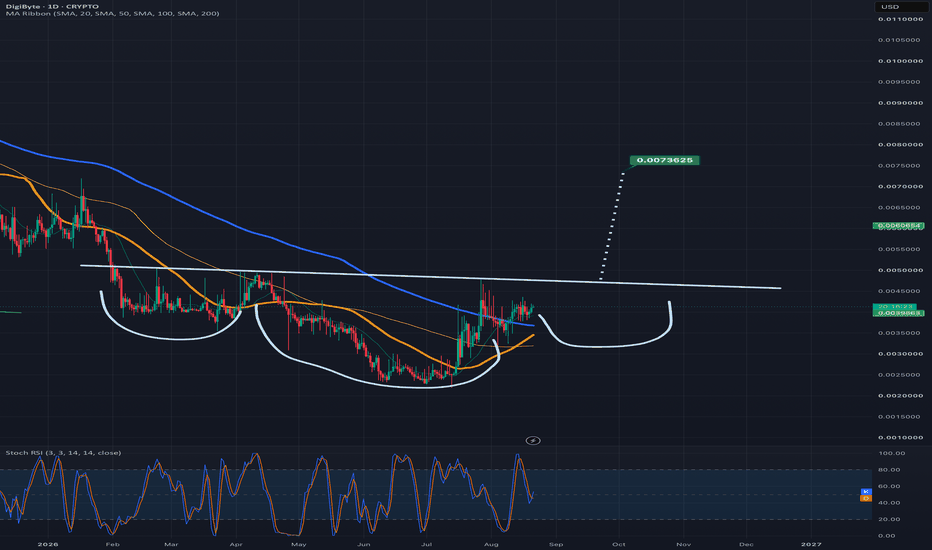Click the lightning bolt event icon
The image size is (932, 550).
(x=533, y=441)
